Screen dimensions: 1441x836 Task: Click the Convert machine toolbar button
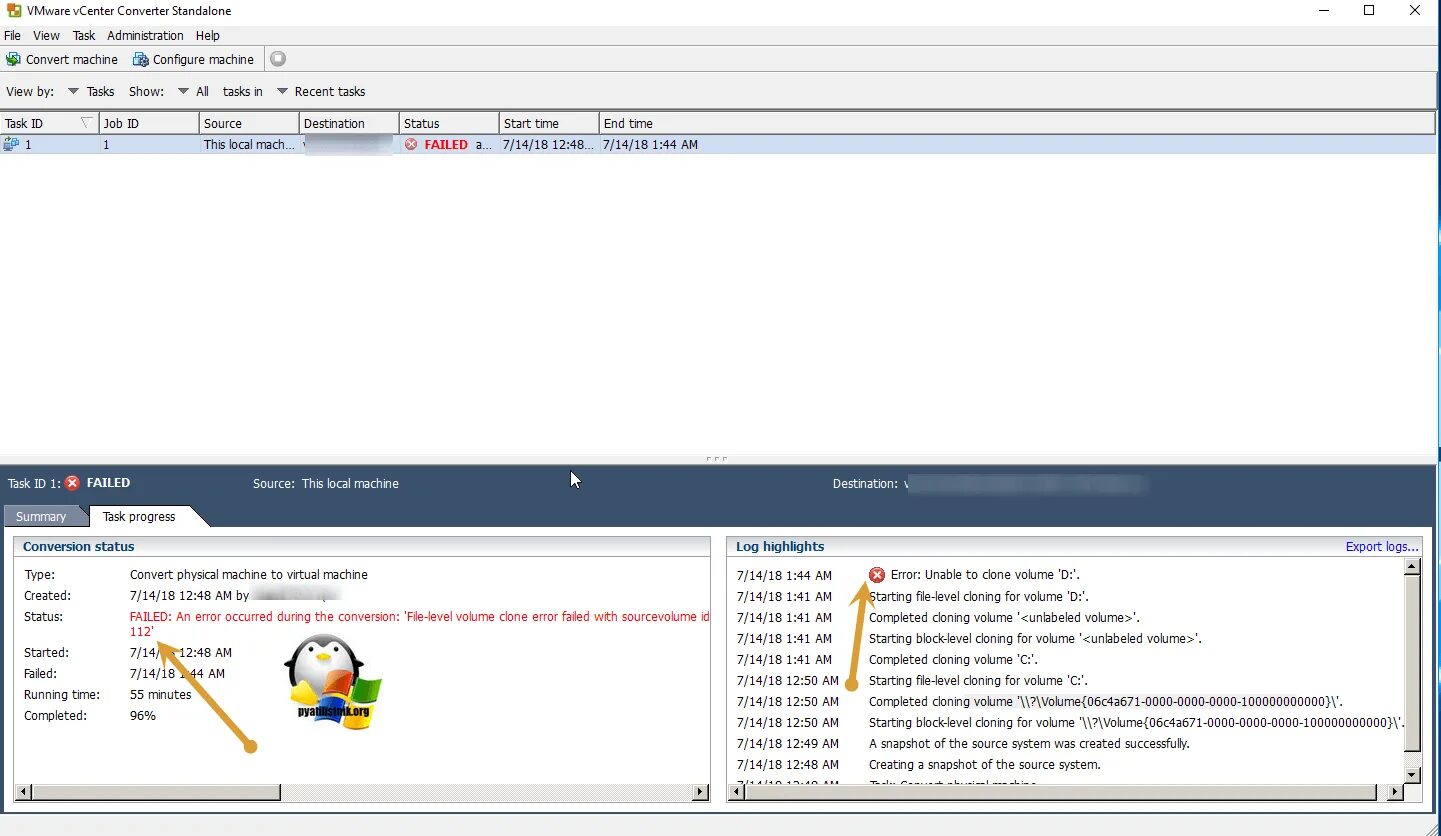tap(62, 59)
